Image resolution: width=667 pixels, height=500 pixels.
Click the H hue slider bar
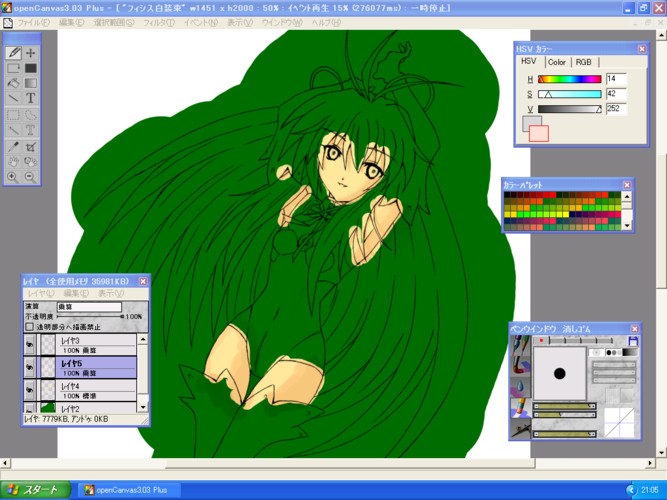[570, 79]
